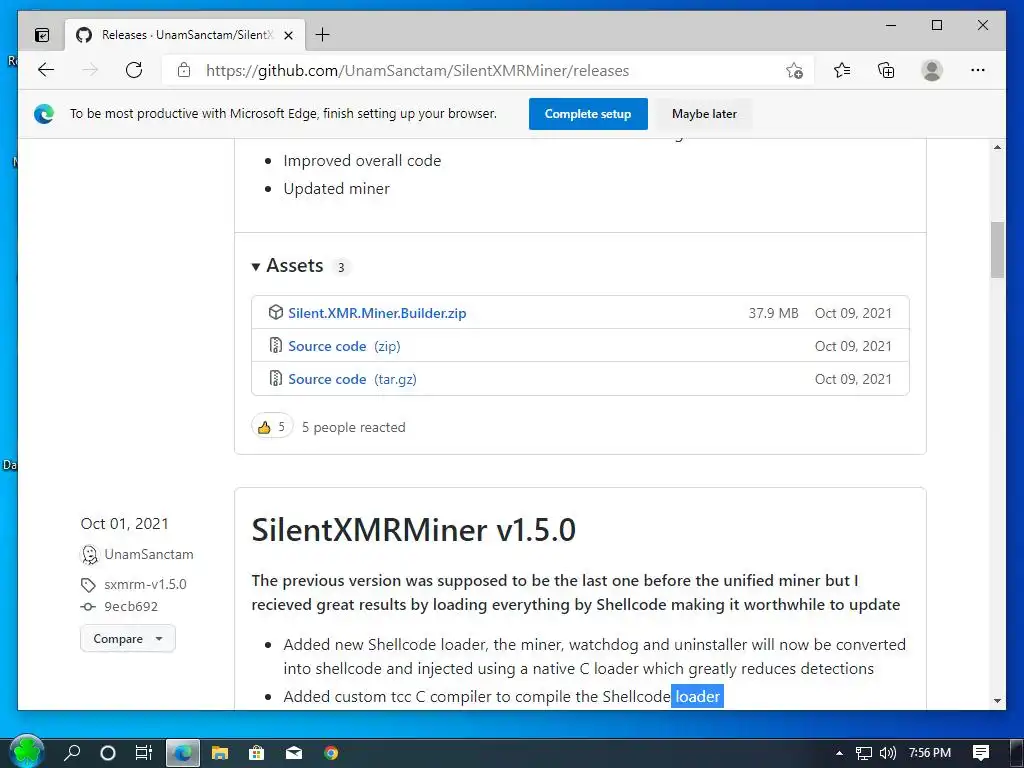Screen dimensions: 1024x768
Task: Click the scrollbar down arrow
Action: point(997,701)
